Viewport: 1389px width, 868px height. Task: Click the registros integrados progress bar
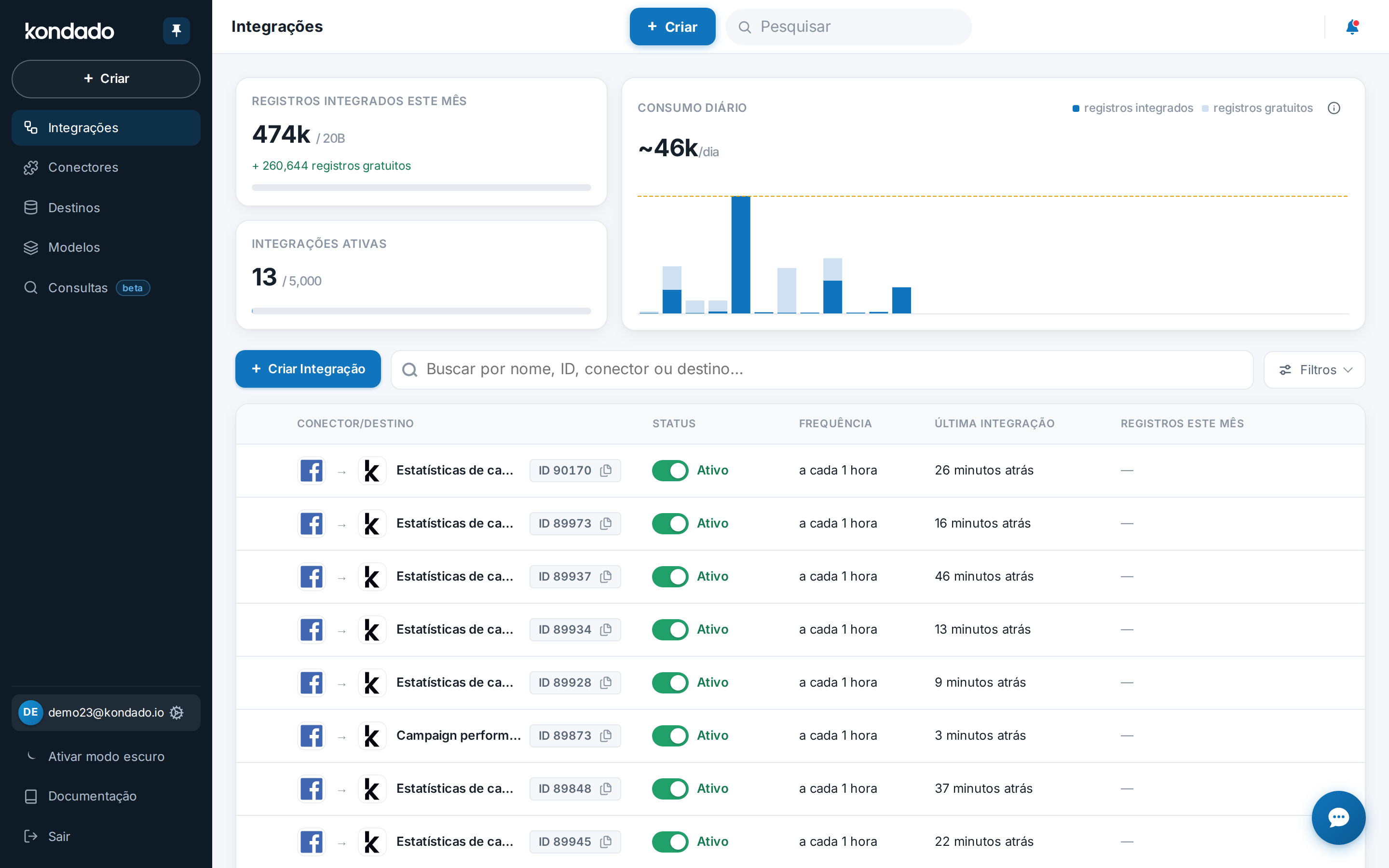422,188
